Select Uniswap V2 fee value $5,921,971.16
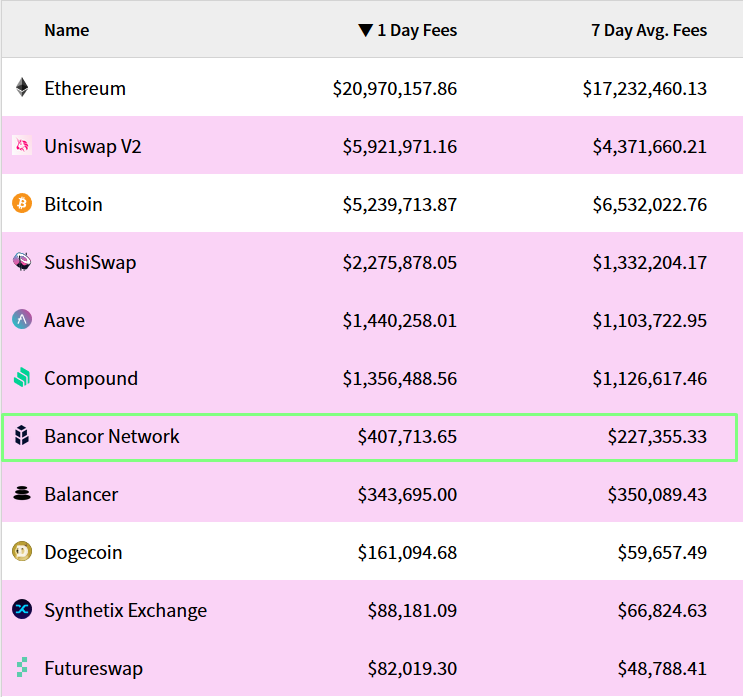 pyautogui.click(x=400, y=146)
